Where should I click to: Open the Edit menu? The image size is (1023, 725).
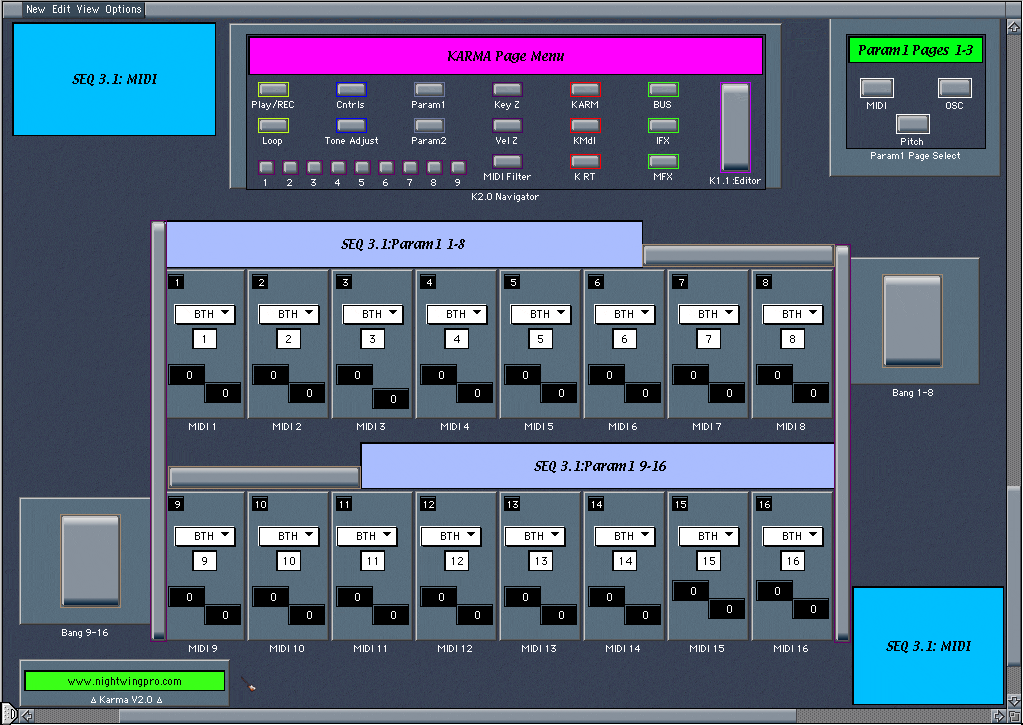coord(62,9)
